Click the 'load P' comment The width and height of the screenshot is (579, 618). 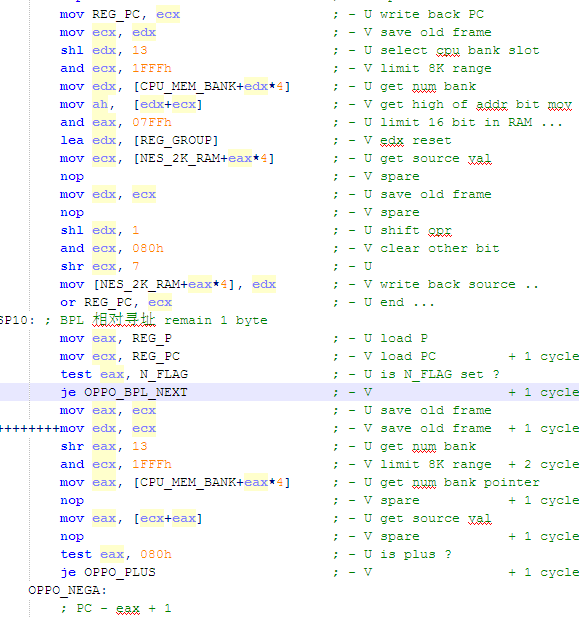point(404,339)
